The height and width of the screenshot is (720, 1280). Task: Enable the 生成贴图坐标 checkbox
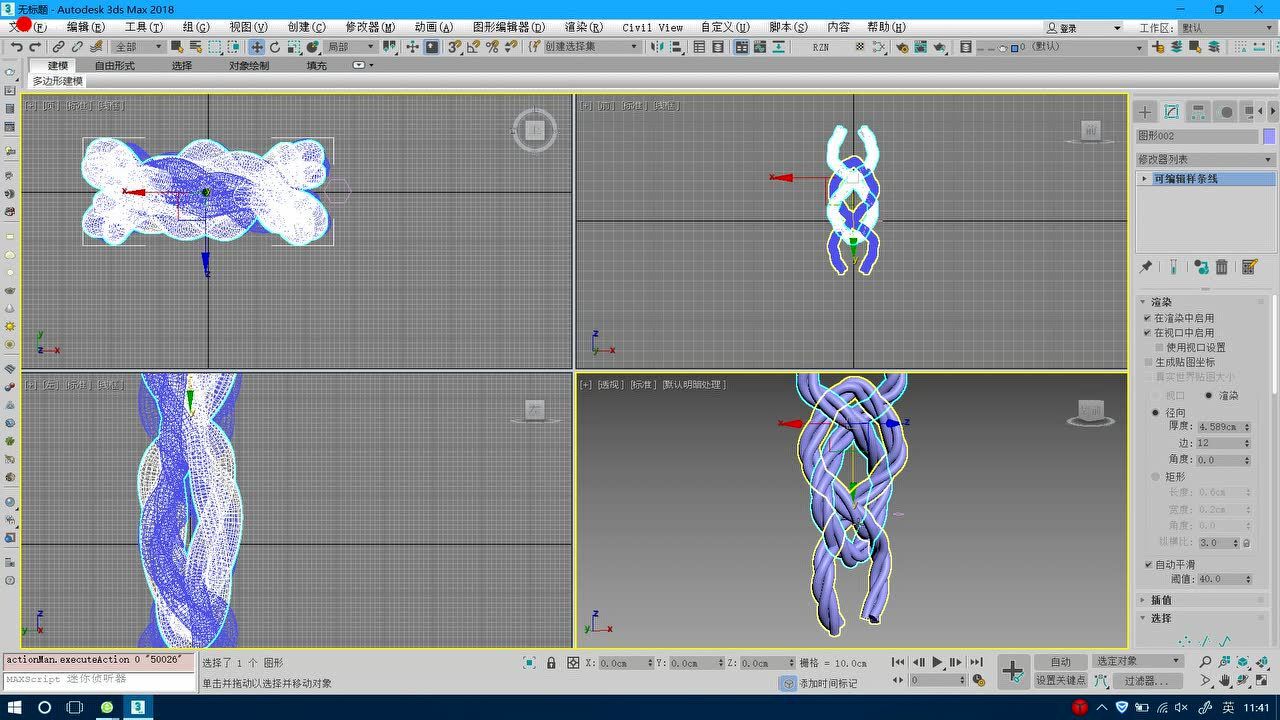pos(1148,362)
